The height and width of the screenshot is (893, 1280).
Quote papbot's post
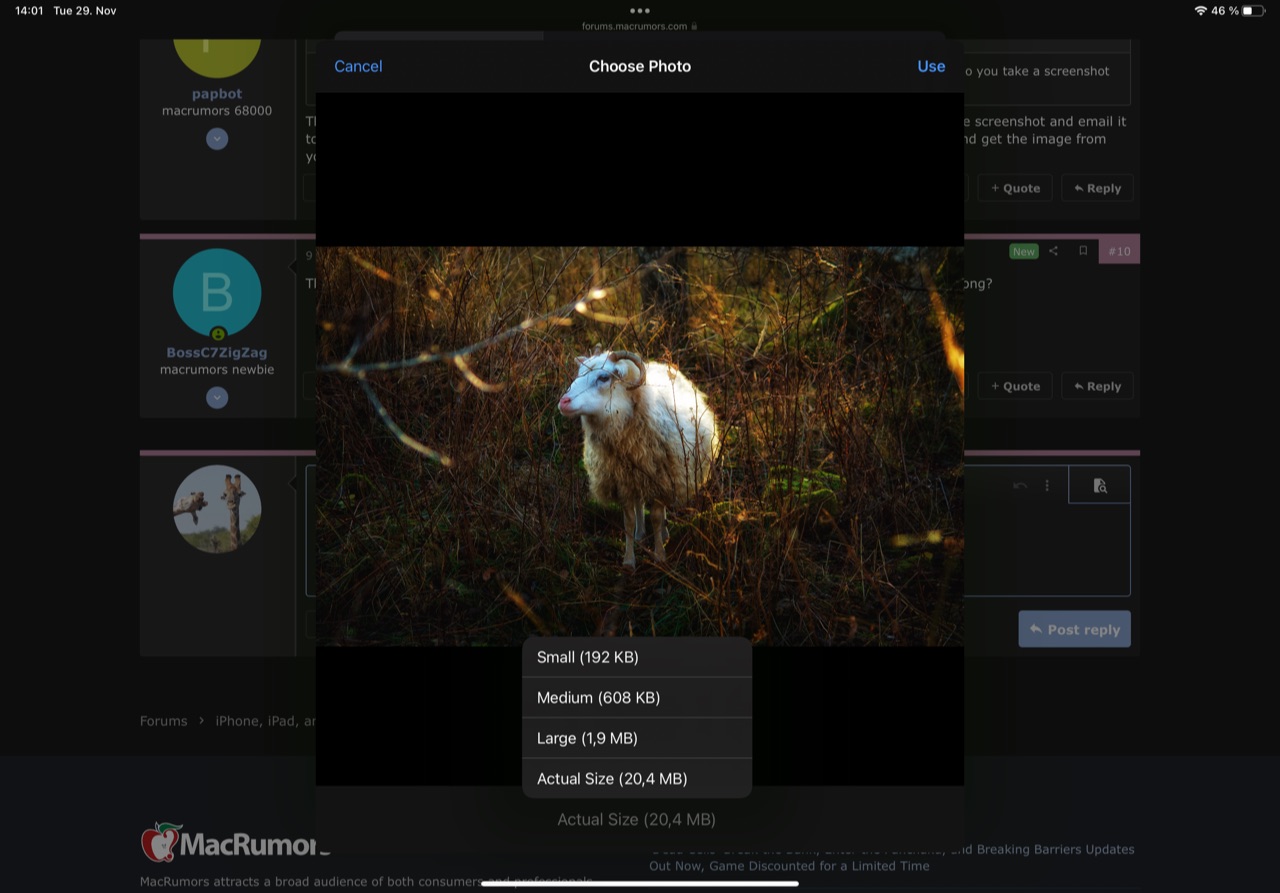point(1015,188)
